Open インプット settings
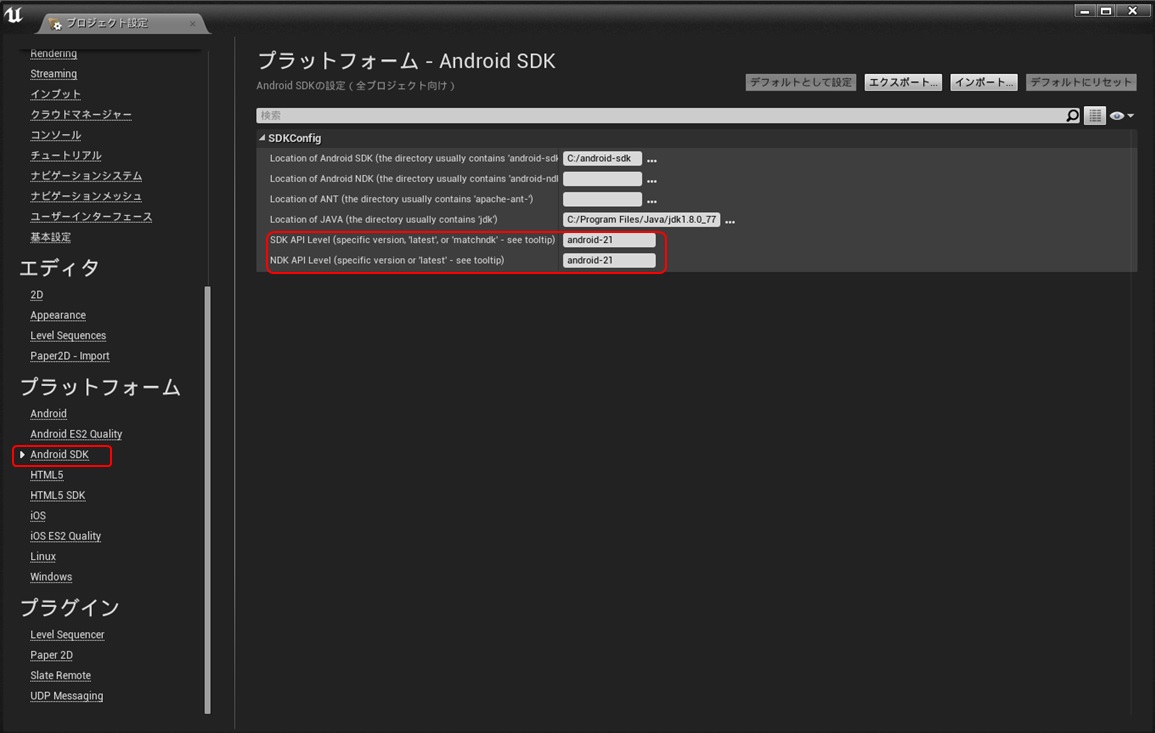Image resolution: width=1155 pixels, height=733 pixels. point(55,94)
